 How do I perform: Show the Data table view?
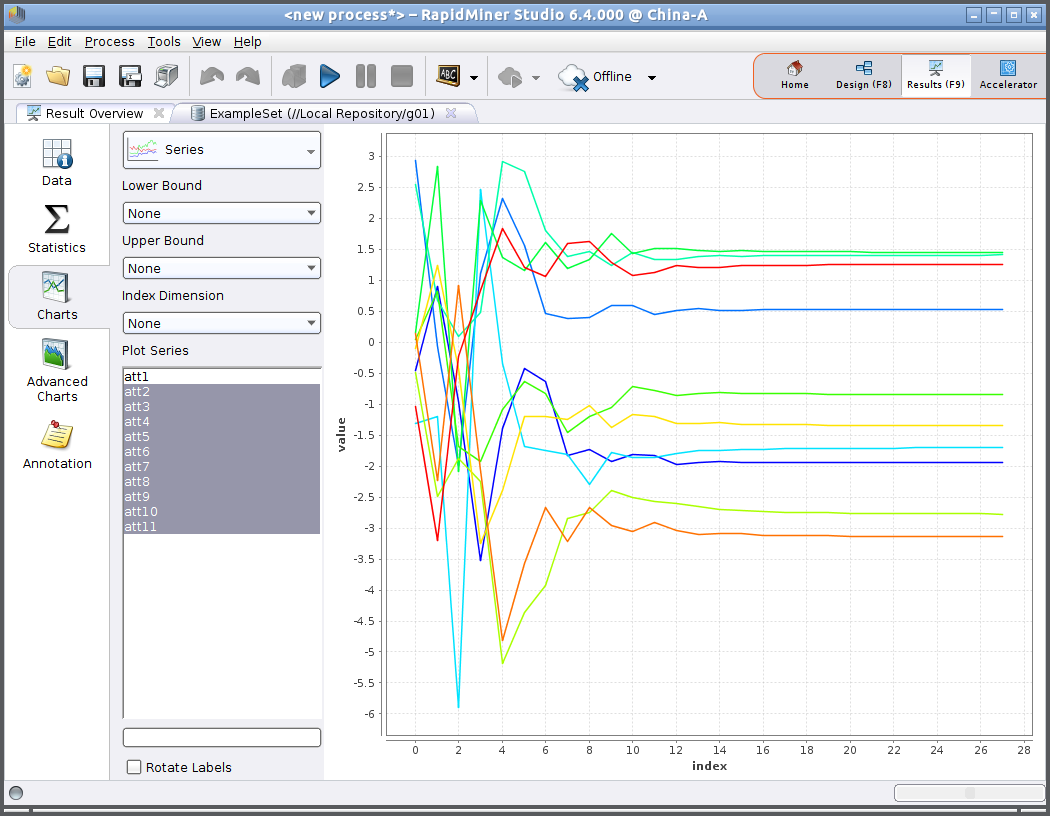pos(57,163)
